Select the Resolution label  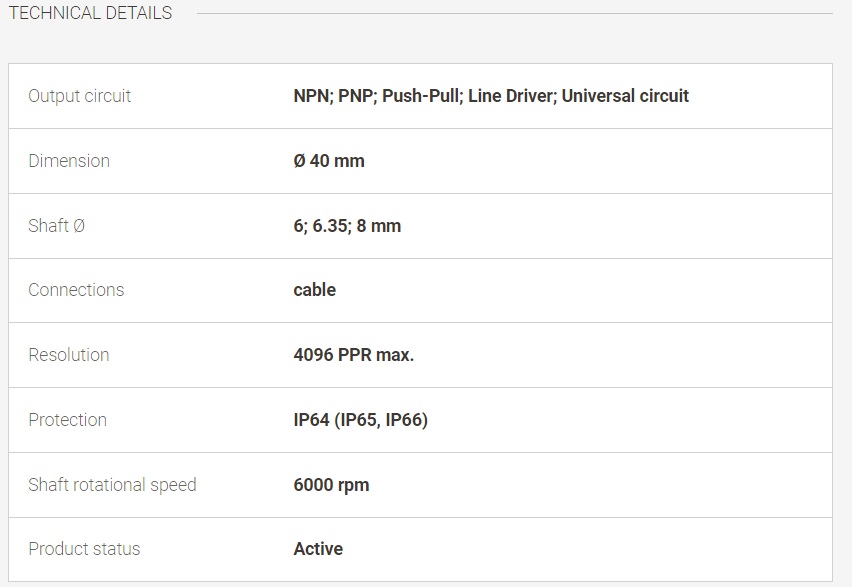[69, 355]
